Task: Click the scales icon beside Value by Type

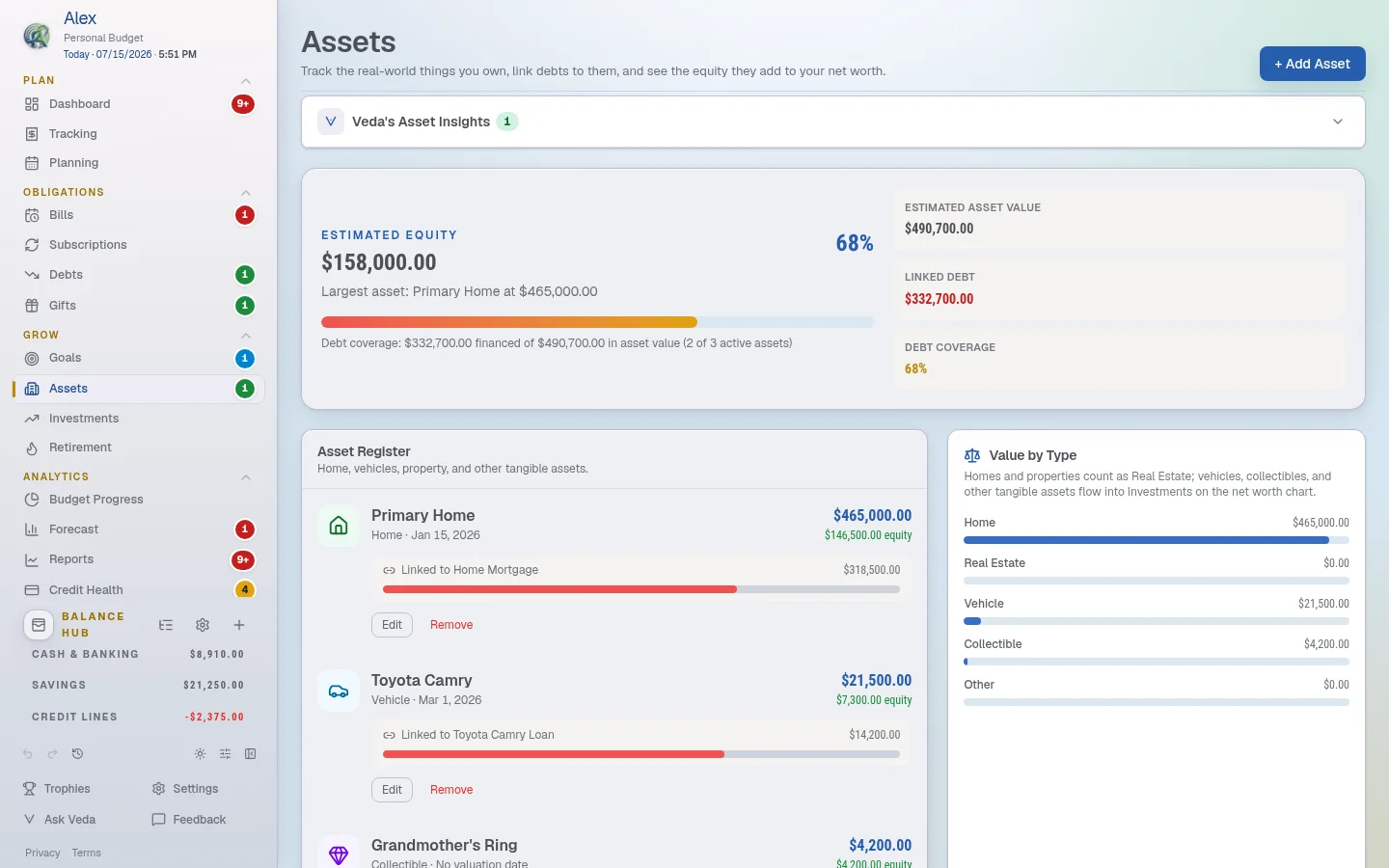Action: click(972, 455)
